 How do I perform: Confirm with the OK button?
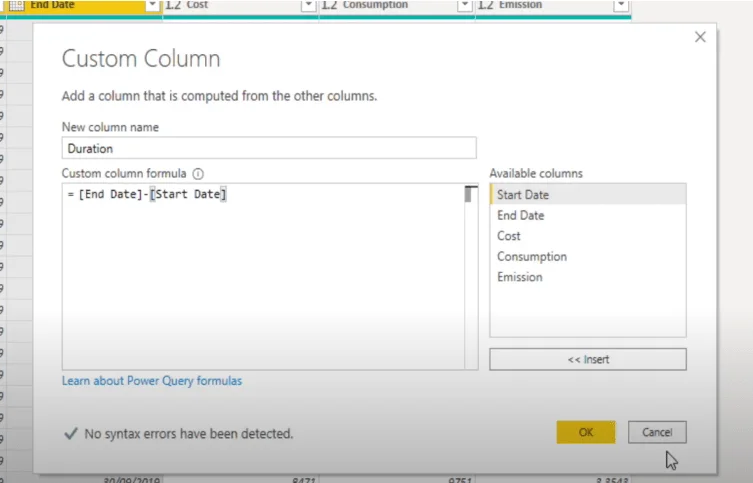[x=586, y=432]
